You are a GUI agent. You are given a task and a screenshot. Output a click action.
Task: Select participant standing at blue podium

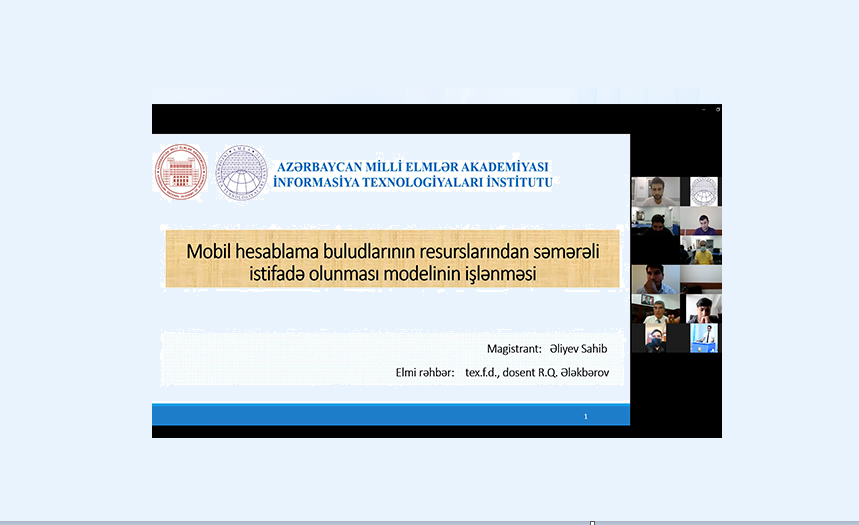pos(704,338)
